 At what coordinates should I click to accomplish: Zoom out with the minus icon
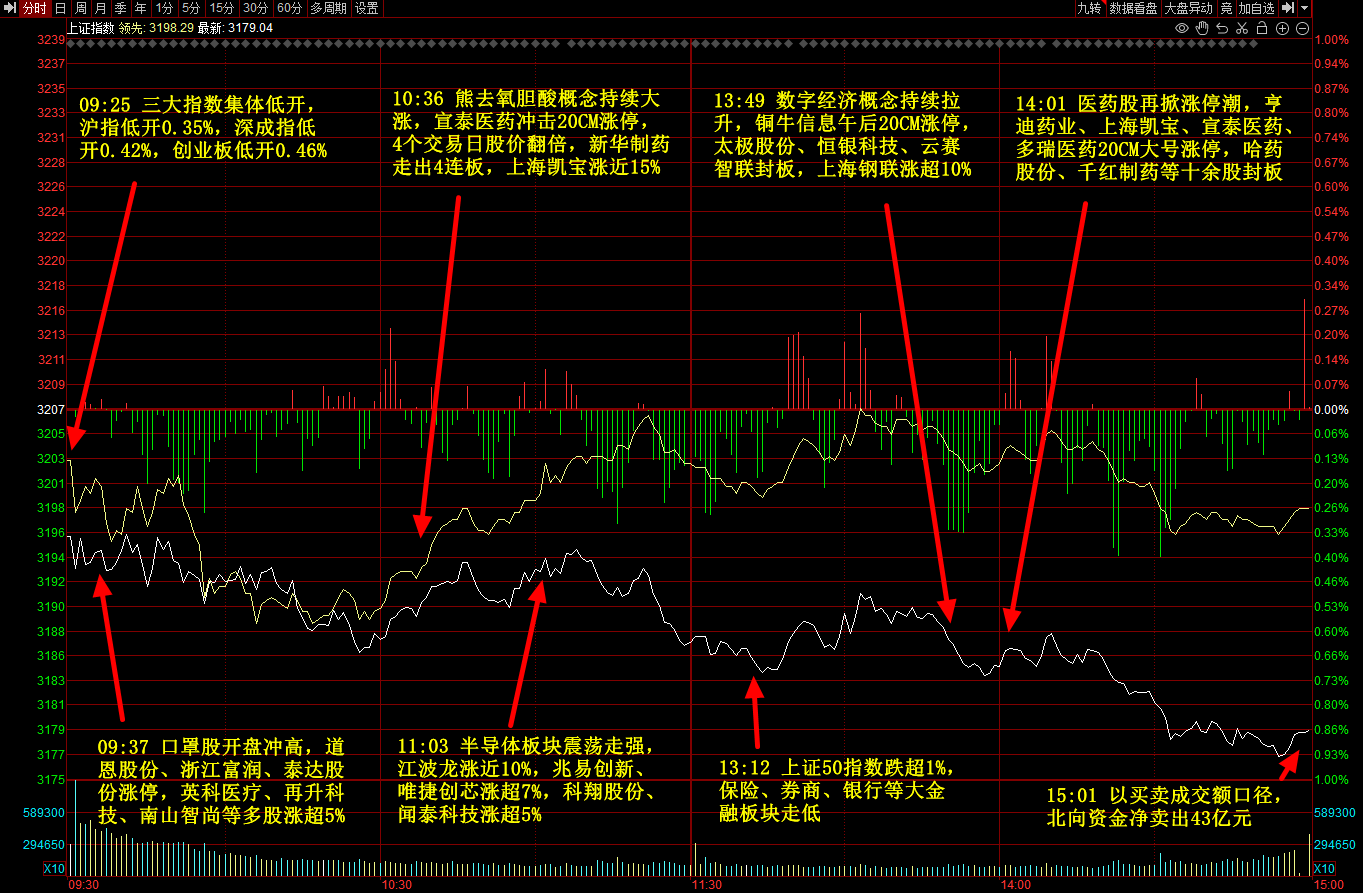click(1303, 29)
